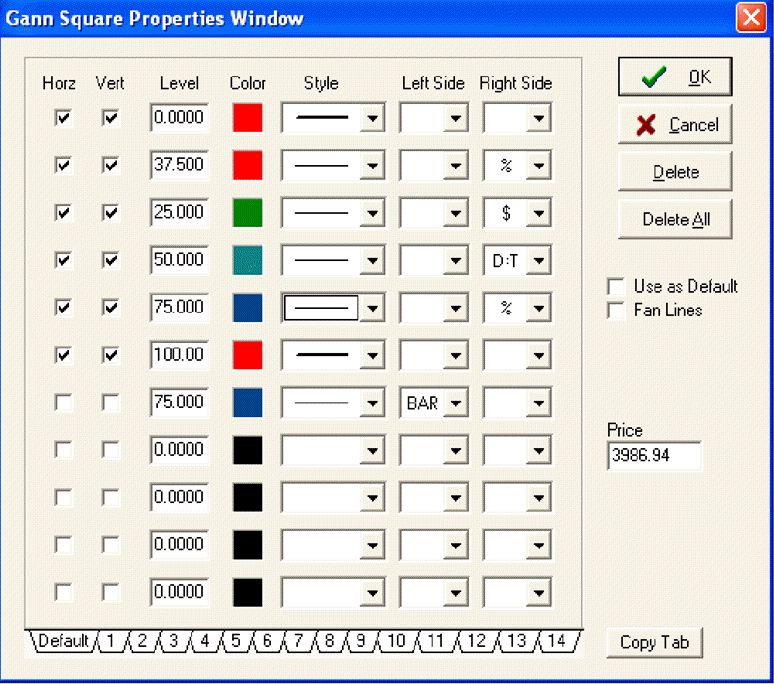Image resolution: width=774 pixels, height=684 pixels.
Task: Switch to the Default tab
Action: pyautogui.click(x=62, y=641)
